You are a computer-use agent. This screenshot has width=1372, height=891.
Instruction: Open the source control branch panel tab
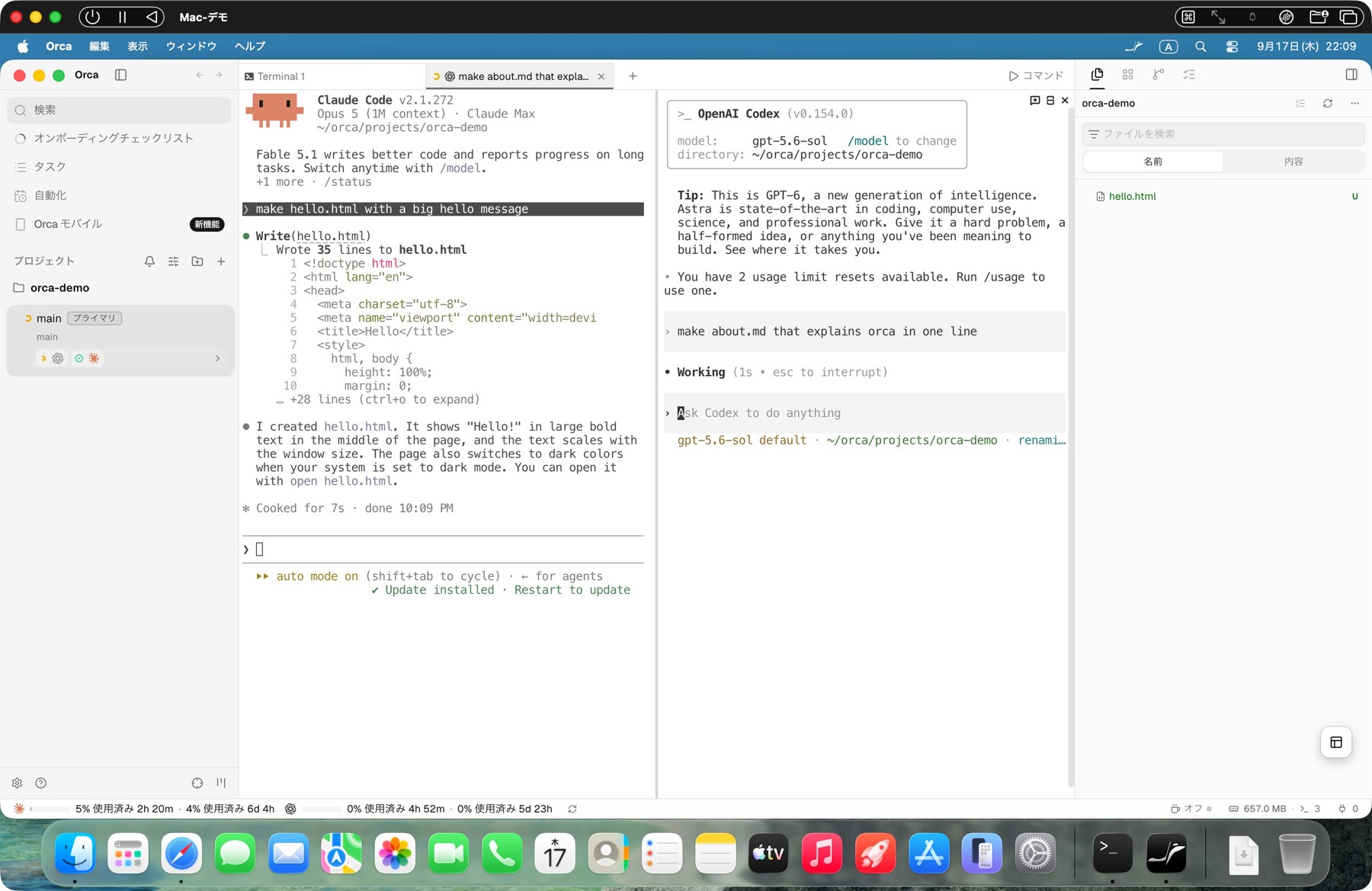click(1159, 75)
